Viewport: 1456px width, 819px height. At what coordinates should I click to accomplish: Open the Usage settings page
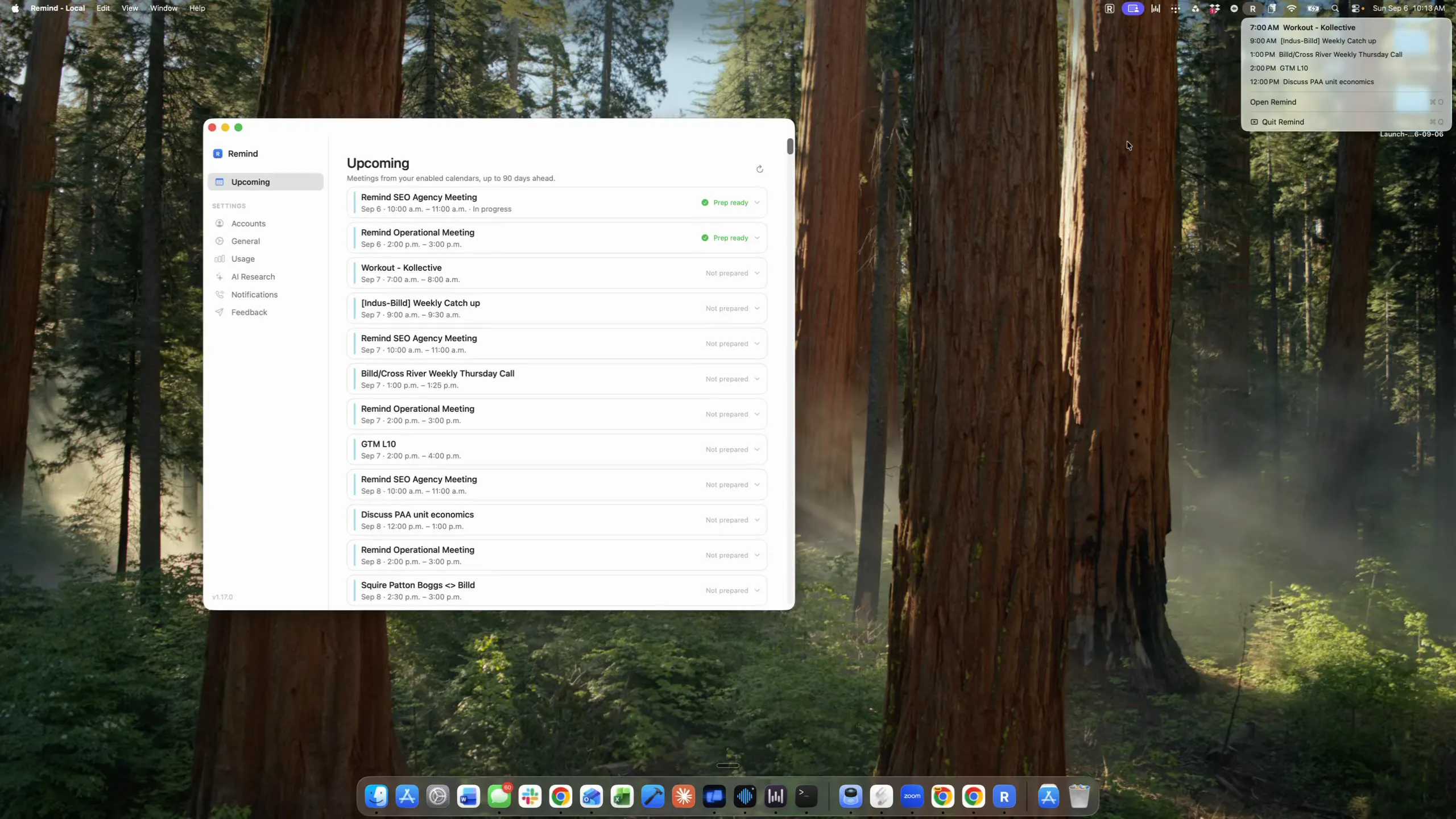click(266, 259)
